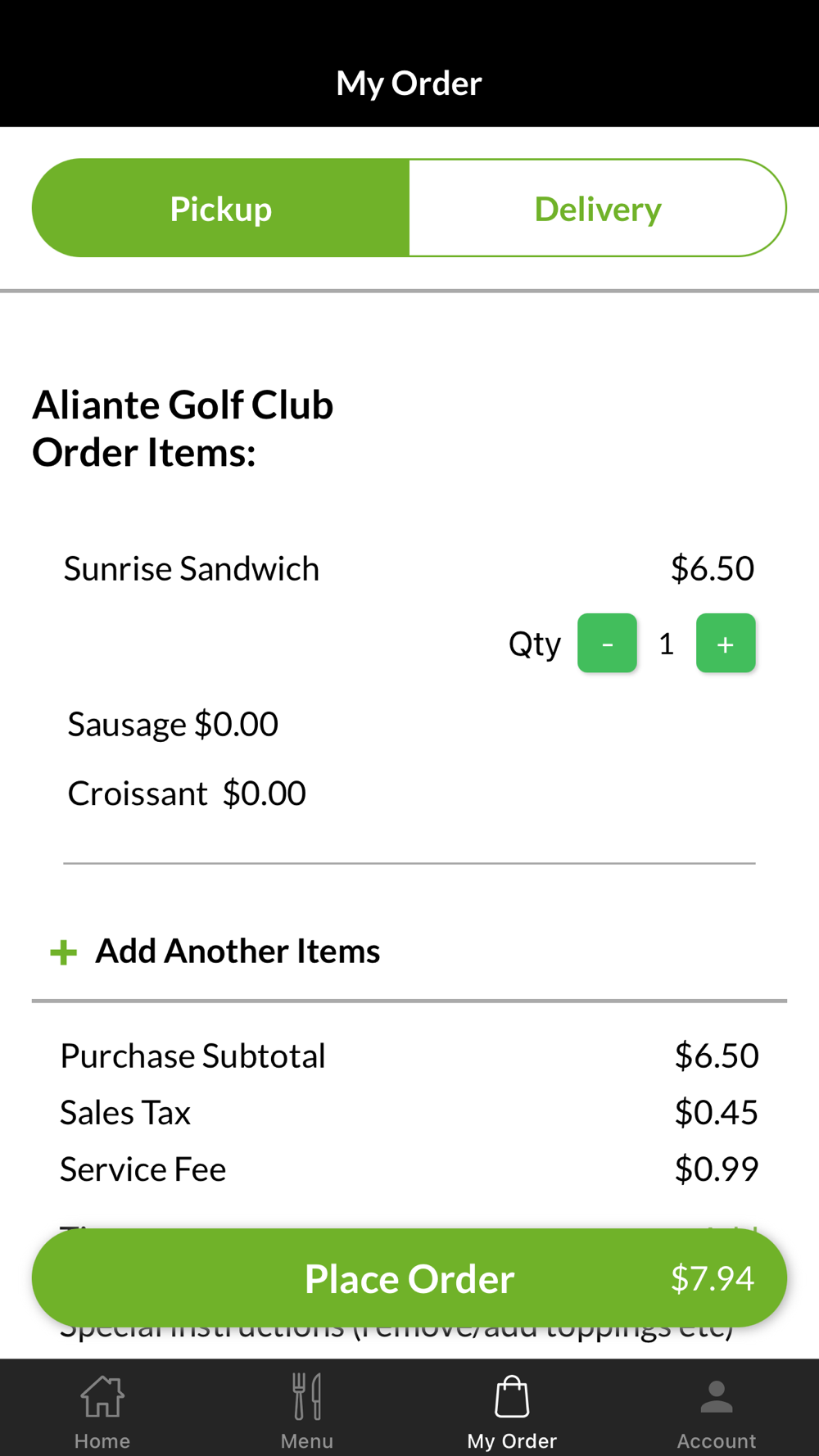
Task: Tap the Sales Tax row
Action: (409, 1113)
